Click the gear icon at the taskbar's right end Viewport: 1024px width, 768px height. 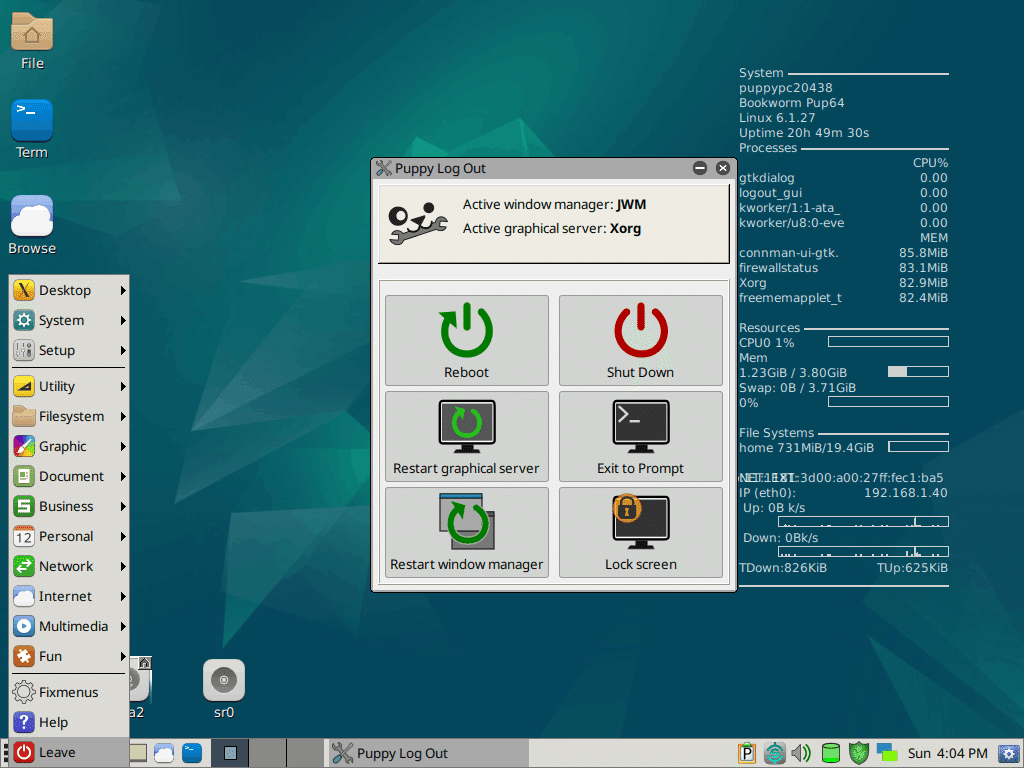1009,754
